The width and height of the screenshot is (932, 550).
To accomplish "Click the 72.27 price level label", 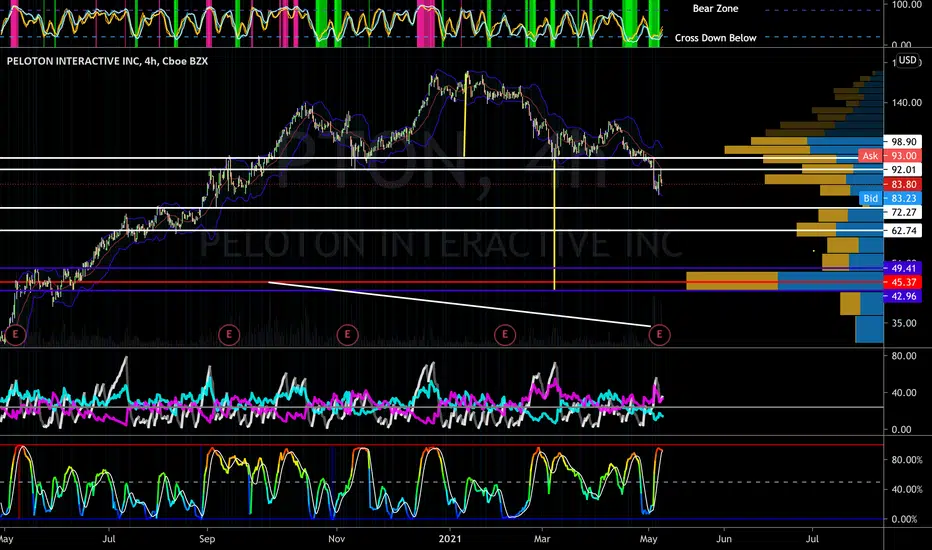I will pyautogui.click(x=903, y=212).
